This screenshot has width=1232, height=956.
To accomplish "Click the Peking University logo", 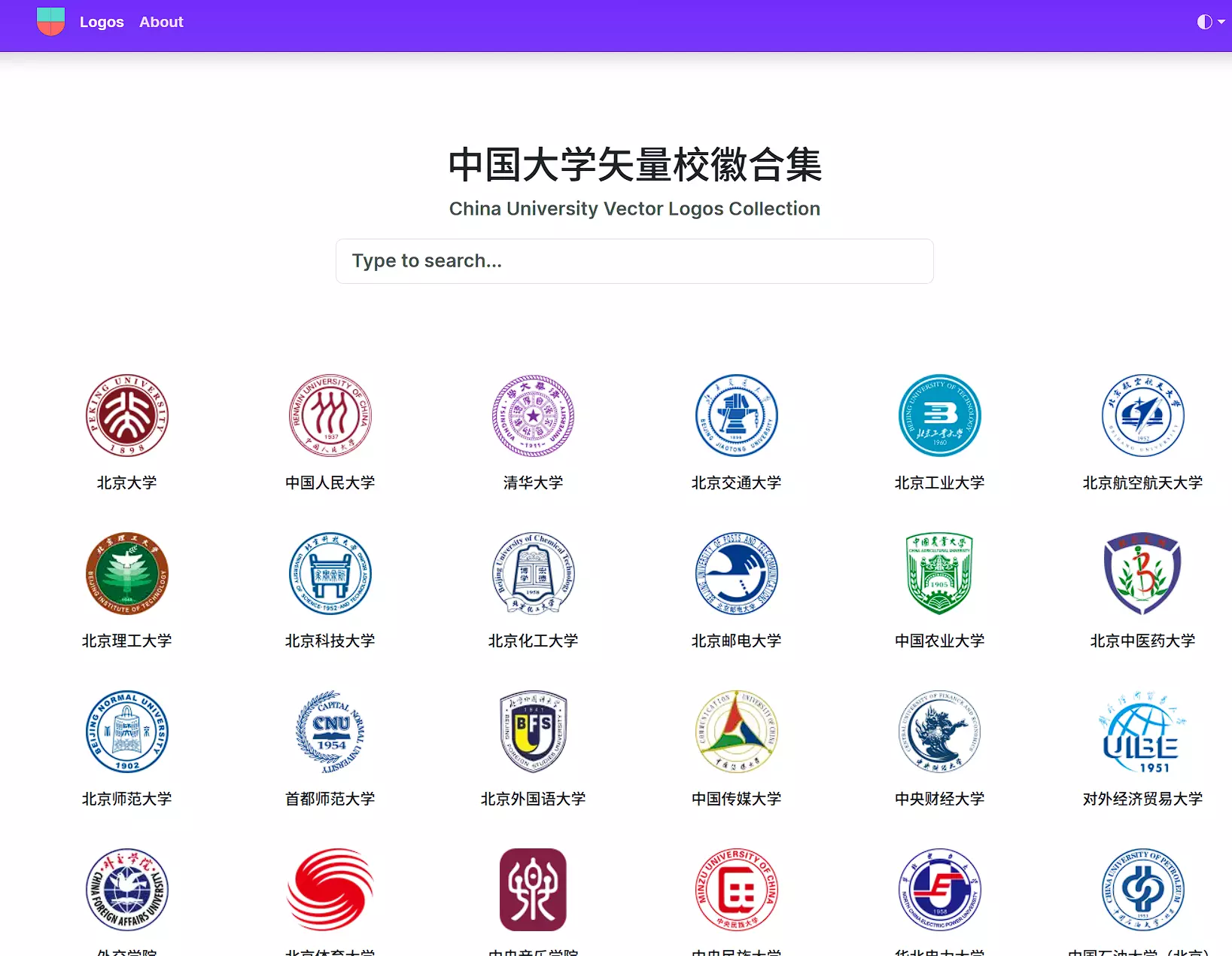I will pos(126,416).
